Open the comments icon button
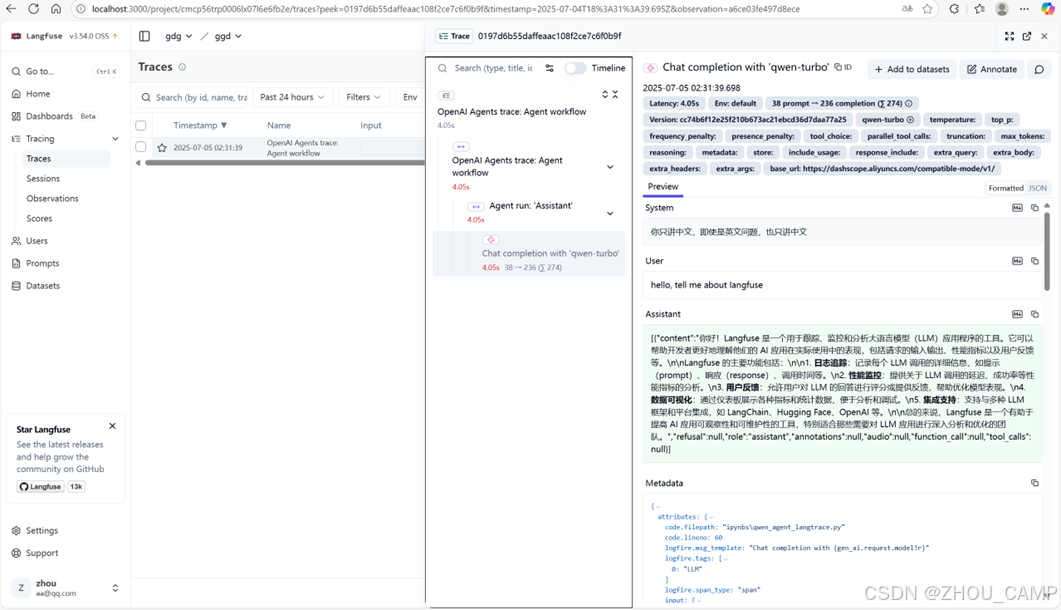 (x=1039, y=69)
